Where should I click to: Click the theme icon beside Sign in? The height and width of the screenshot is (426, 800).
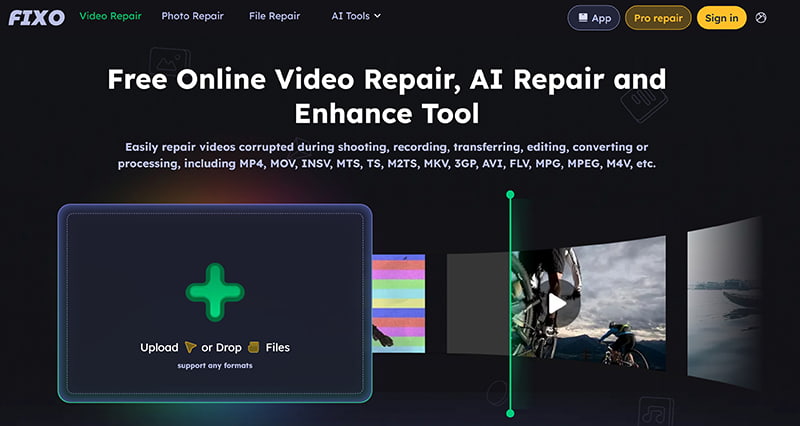(761, 18)
